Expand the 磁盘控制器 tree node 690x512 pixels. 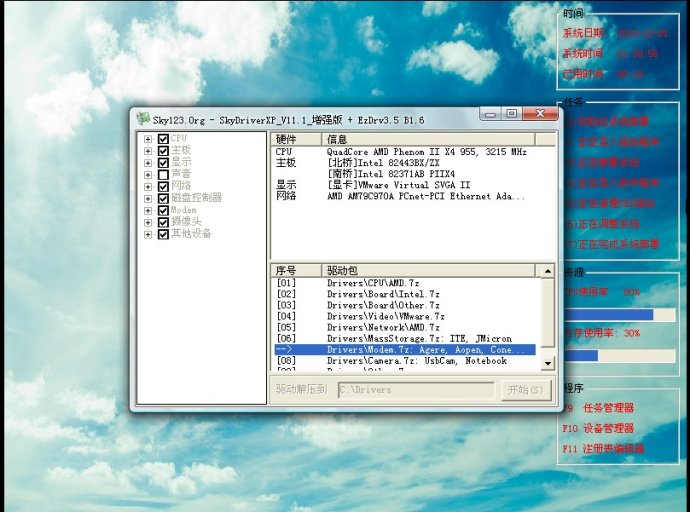(x=148, y=198)
